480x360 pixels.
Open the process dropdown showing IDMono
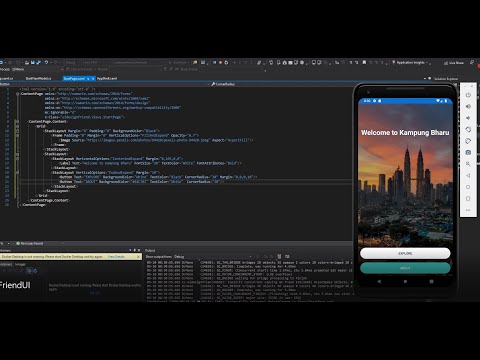(38, 69)
